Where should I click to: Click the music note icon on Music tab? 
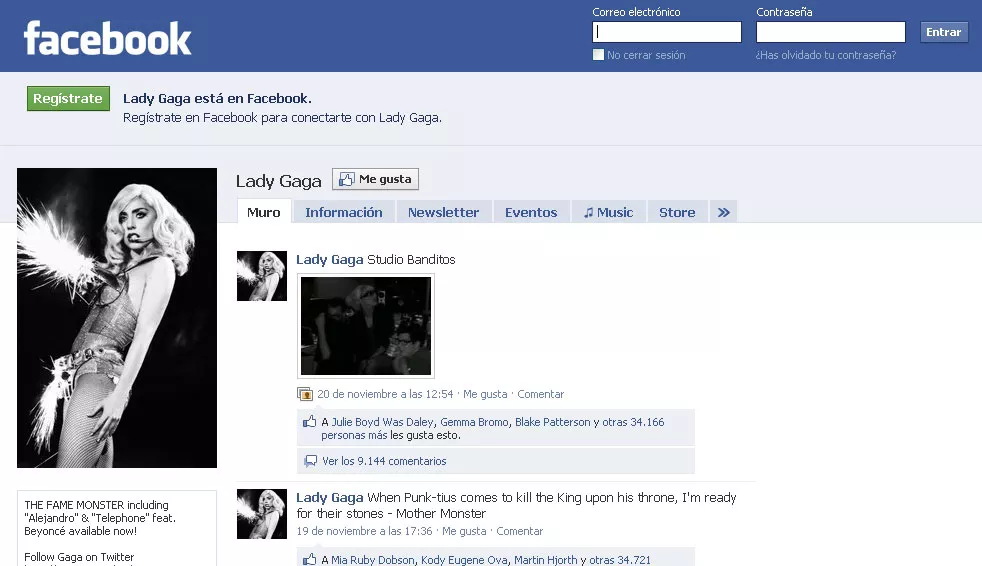[x=588, y=213]
